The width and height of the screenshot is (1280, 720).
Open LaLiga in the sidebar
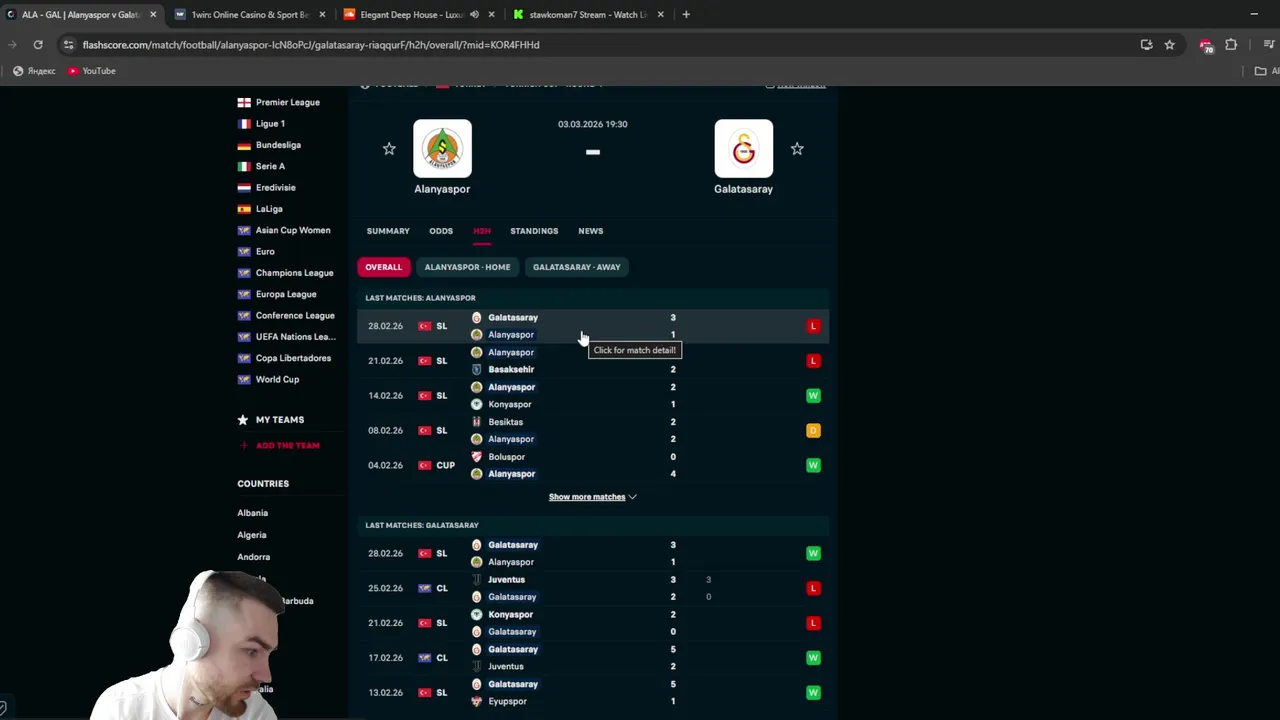(269, 209)
